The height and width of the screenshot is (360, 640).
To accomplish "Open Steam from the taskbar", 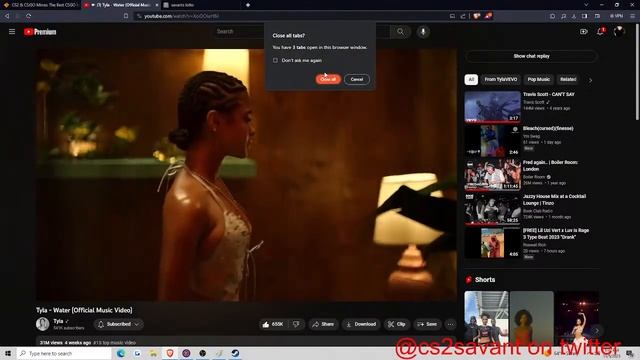I will click(235, 353).
